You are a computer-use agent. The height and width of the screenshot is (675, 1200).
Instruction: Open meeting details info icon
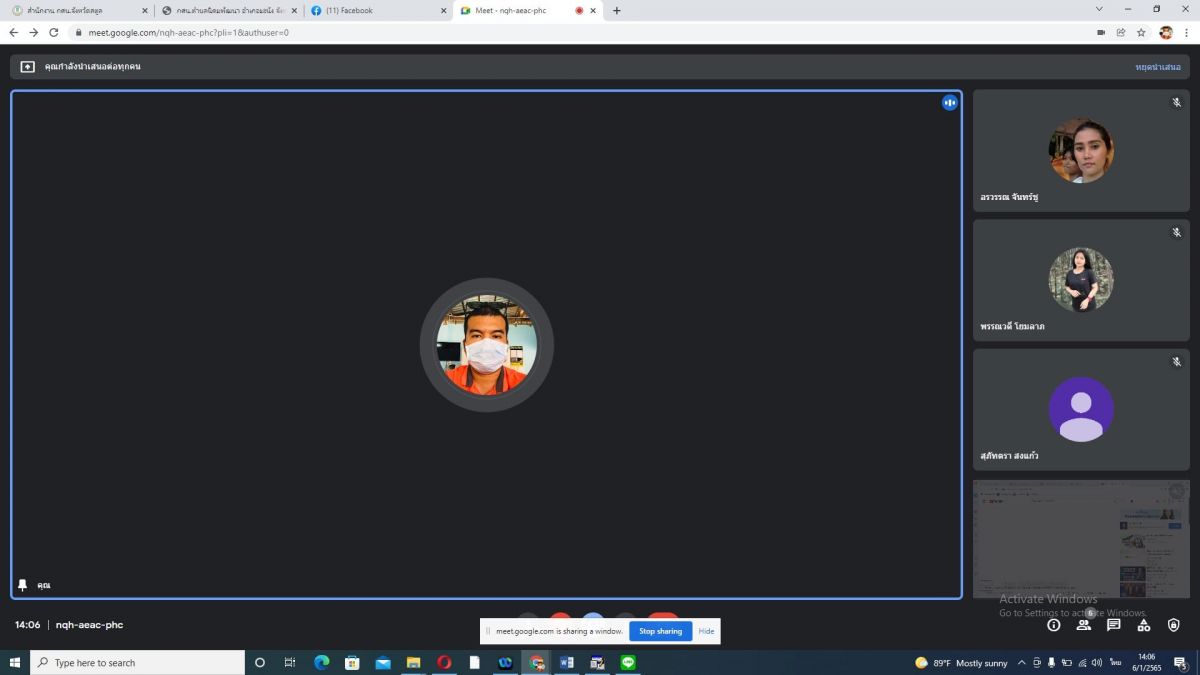(x=1053, y=625)
